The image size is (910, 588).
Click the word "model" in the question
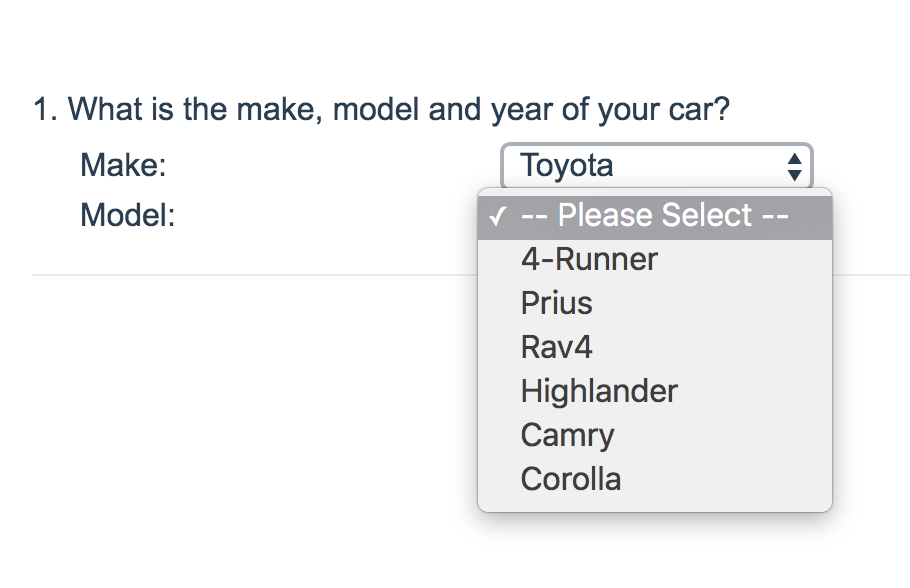[x=376, y=109]
